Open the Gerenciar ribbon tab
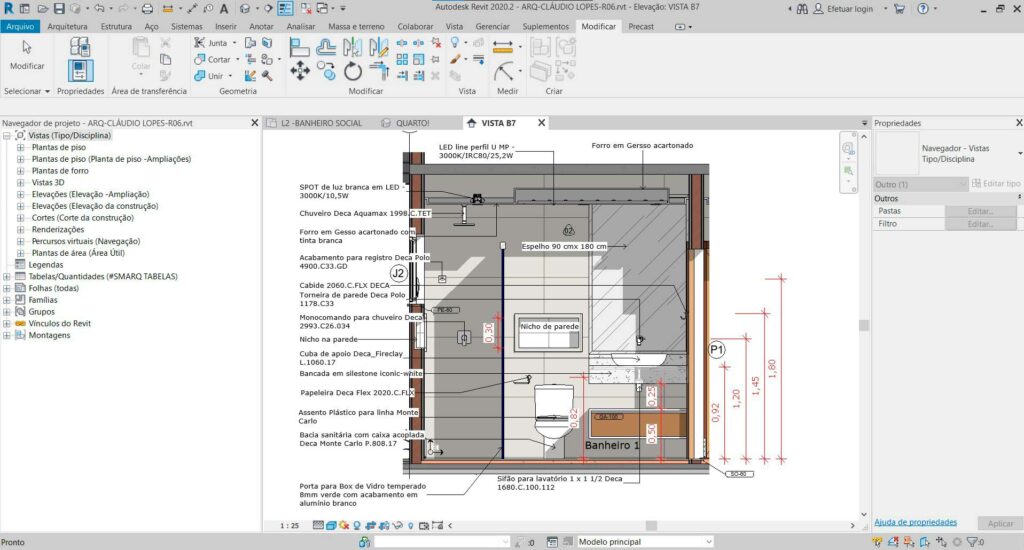The width and height of the screenshot is (1024, 550). [492, 26]
